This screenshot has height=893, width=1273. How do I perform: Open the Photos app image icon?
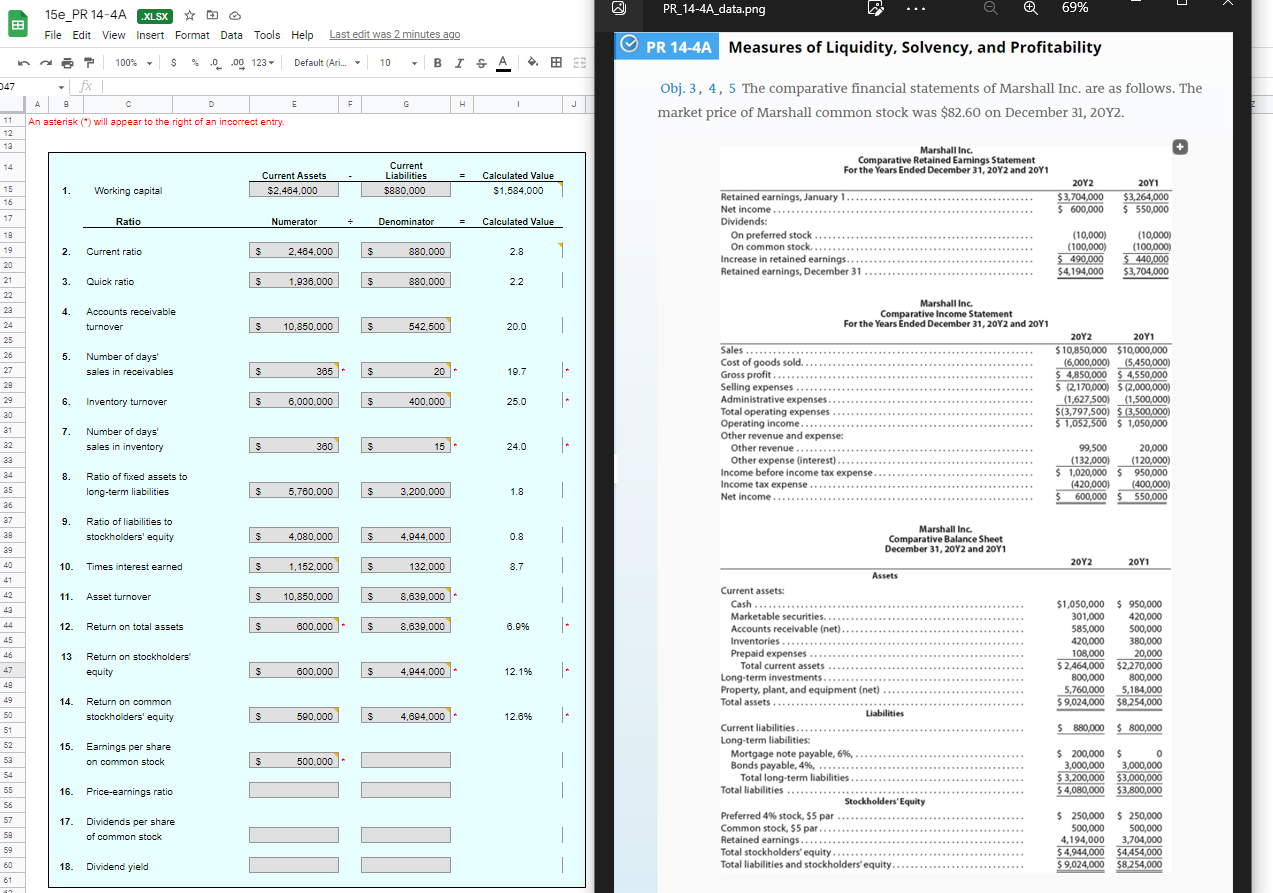[619, 8]
